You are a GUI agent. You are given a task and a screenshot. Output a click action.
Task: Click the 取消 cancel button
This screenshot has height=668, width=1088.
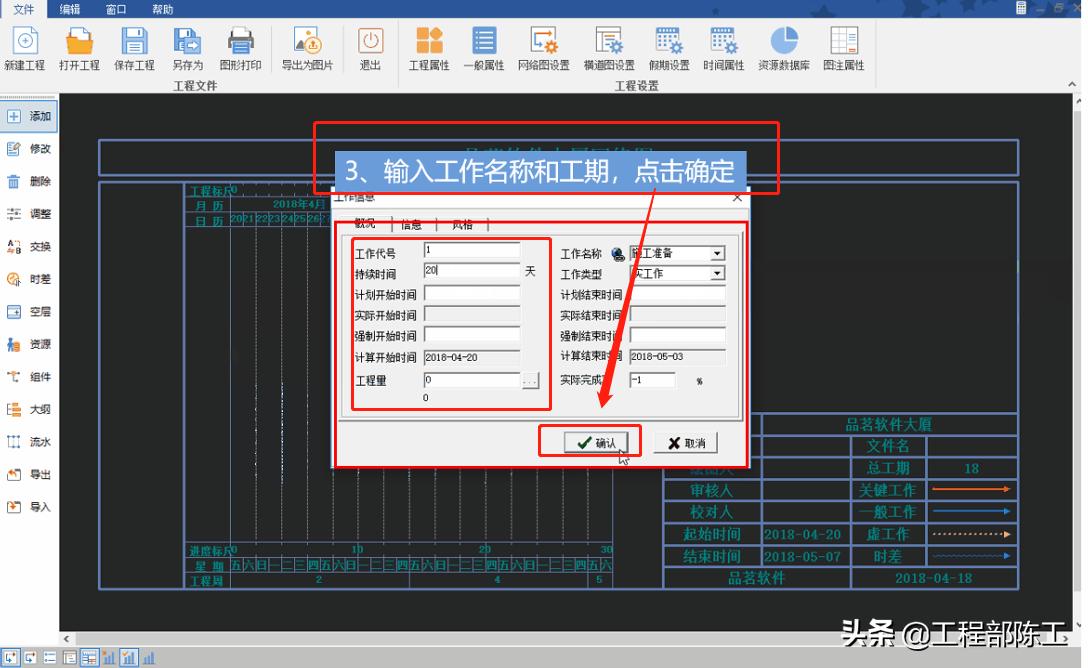click(x=685, y=443)
